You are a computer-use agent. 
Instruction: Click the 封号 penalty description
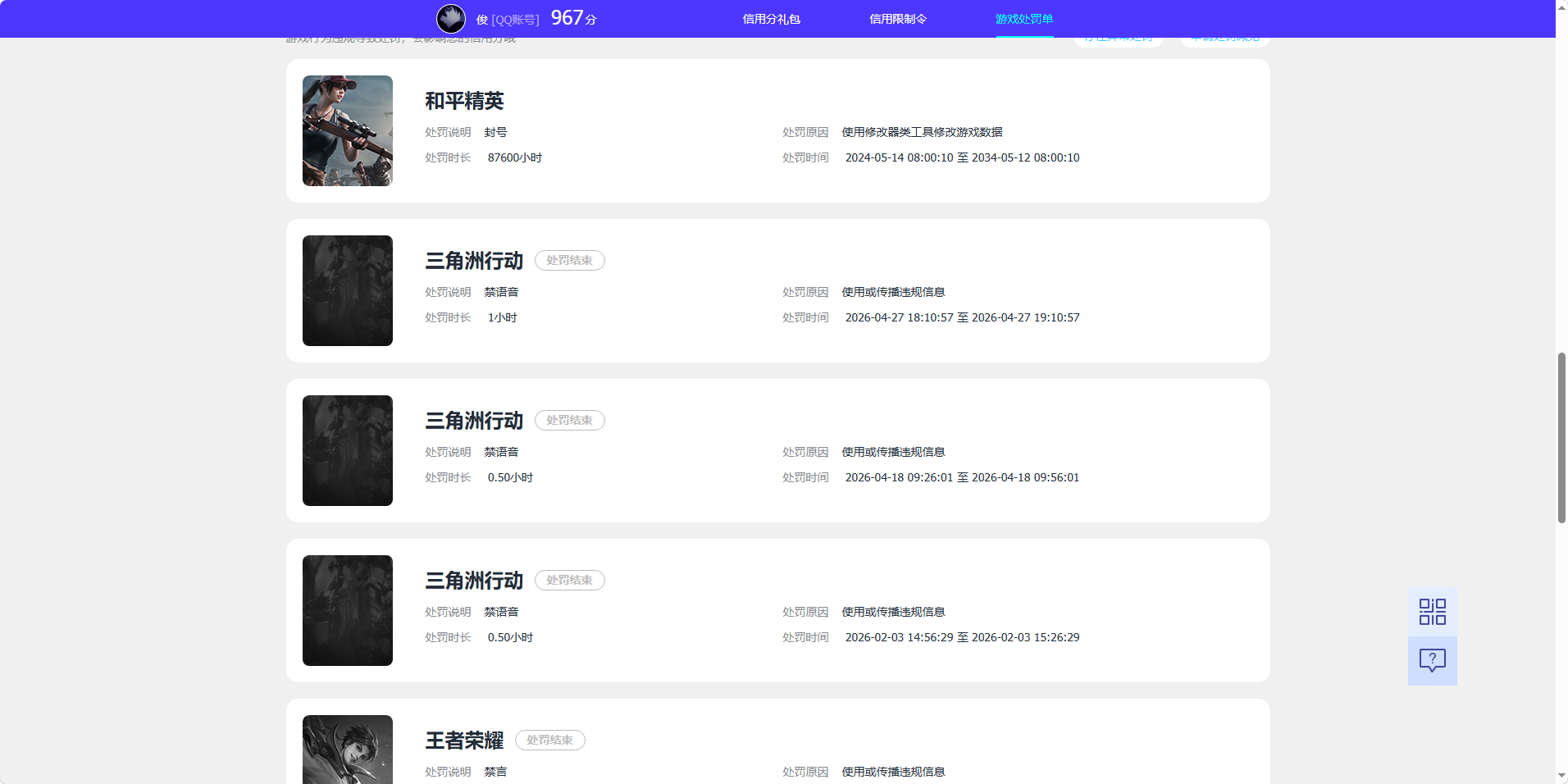pyautogui.click(x=495, y=132)
